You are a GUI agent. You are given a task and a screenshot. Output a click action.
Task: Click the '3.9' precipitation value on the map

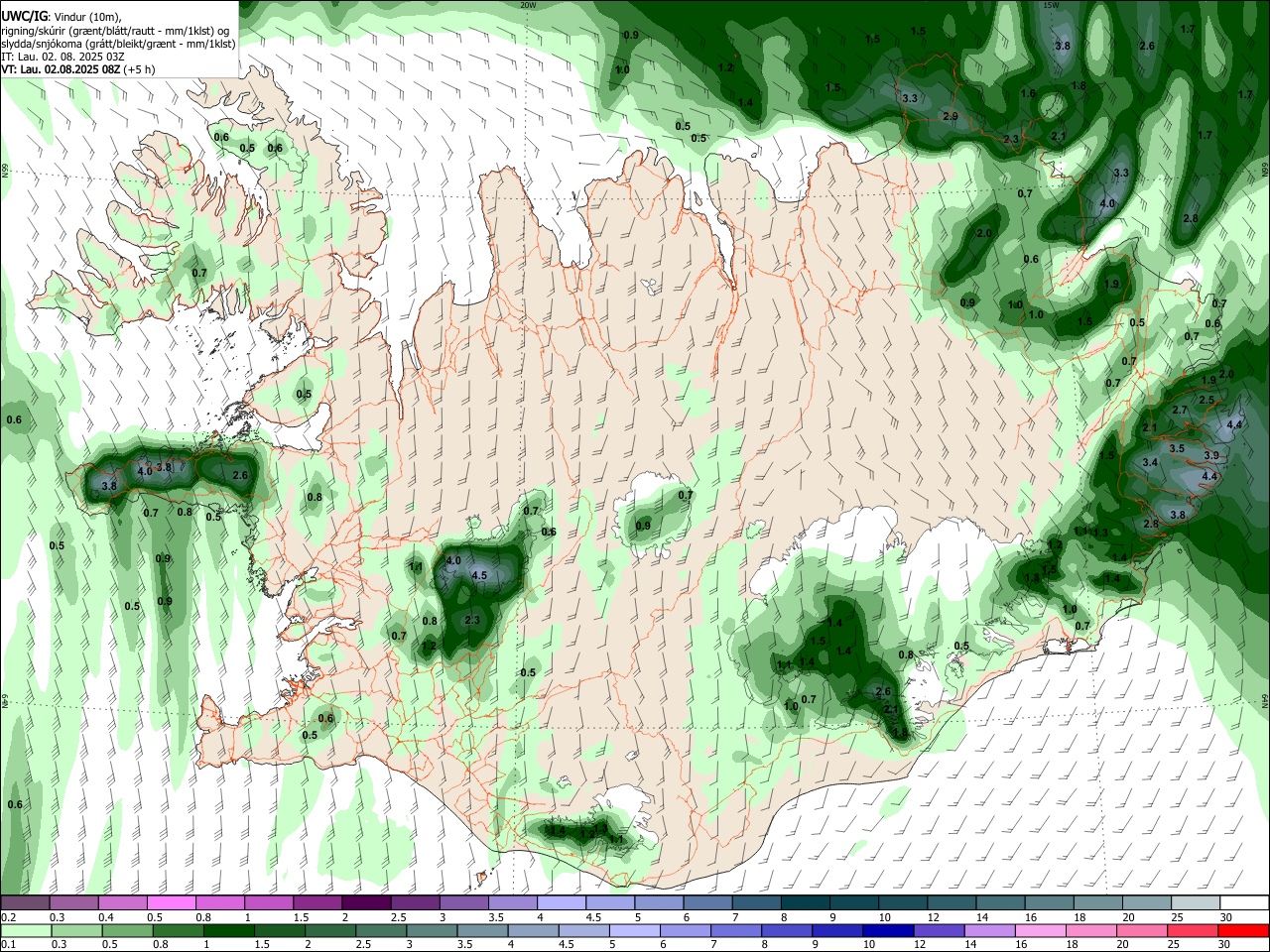tap(1211, 455)
